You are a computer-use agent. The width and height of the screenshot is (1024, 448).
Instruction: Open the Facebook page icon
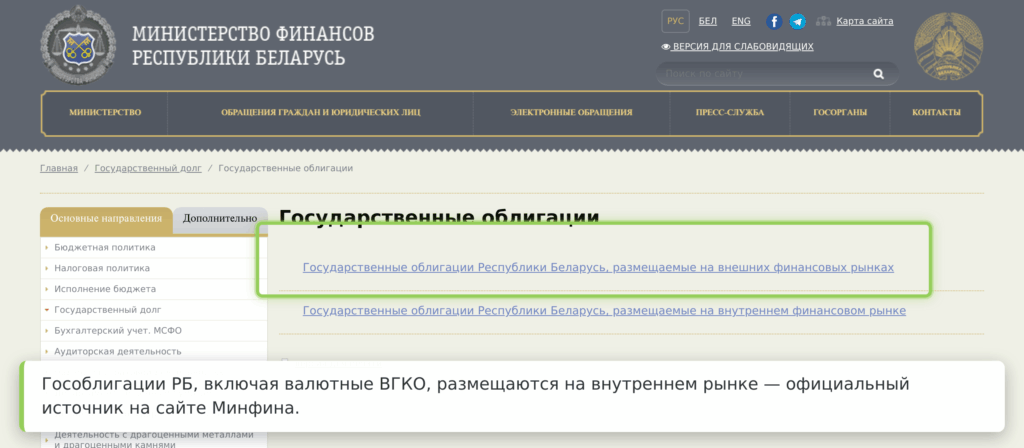pos(775,22)
